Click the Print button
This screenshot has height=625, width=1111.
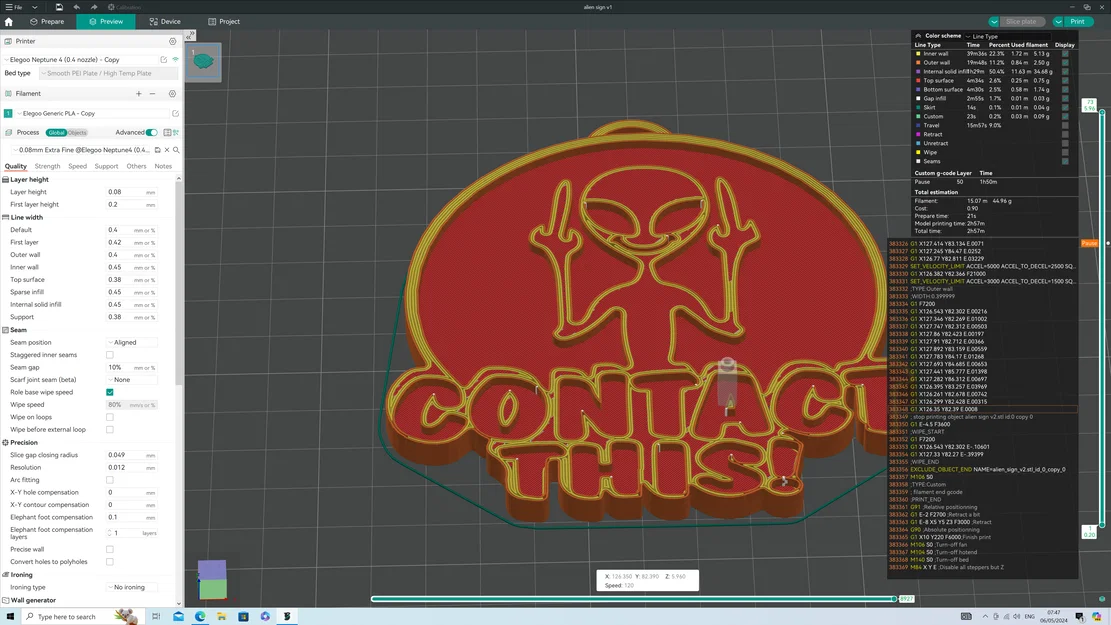1078,22
